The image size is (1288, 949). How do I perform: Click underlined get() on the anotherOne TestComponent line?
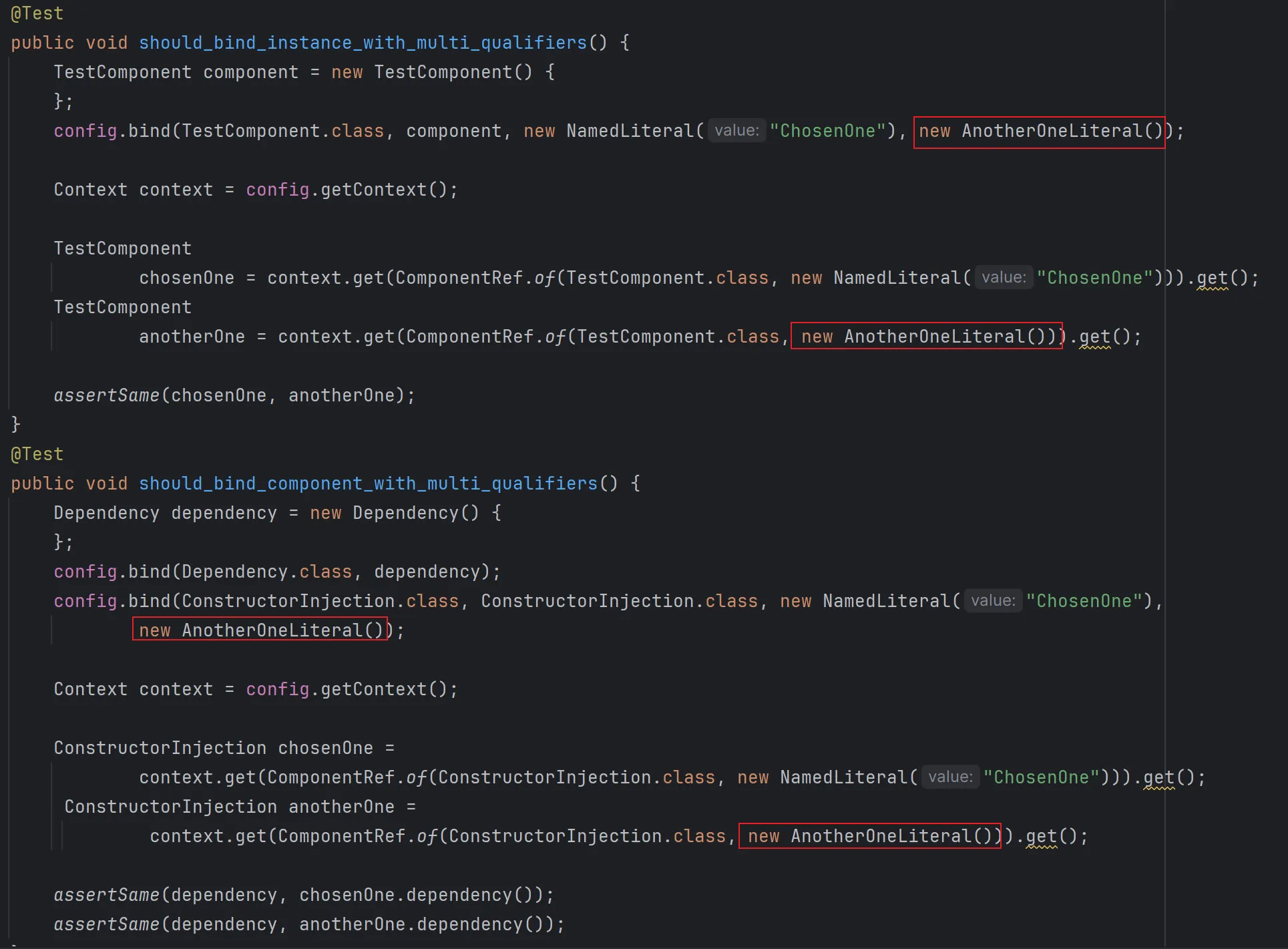pos(1094,337)
